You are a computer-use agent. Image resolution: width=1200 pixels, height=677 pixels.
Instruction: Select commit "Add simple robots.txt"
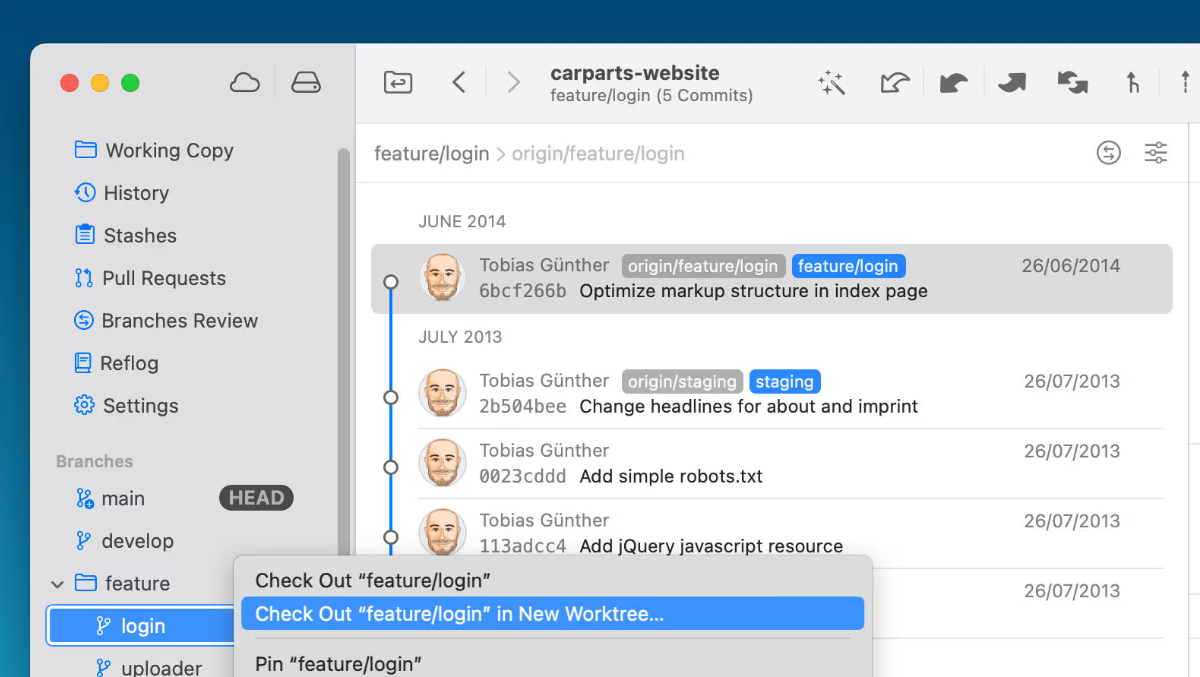click(670, 477)
